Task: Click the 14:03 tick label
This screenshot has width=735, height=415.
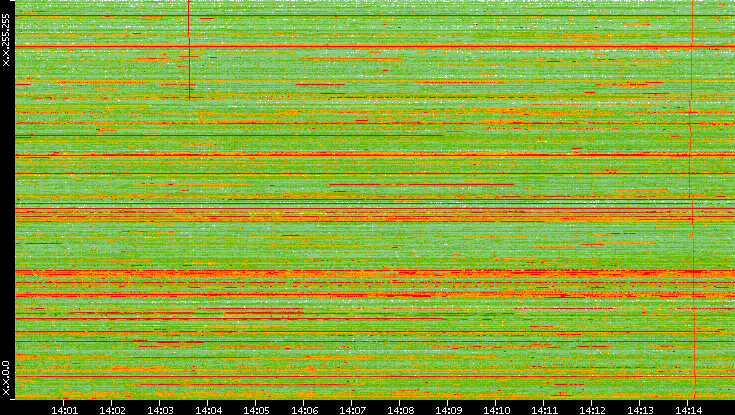Action: coord(160,410)
